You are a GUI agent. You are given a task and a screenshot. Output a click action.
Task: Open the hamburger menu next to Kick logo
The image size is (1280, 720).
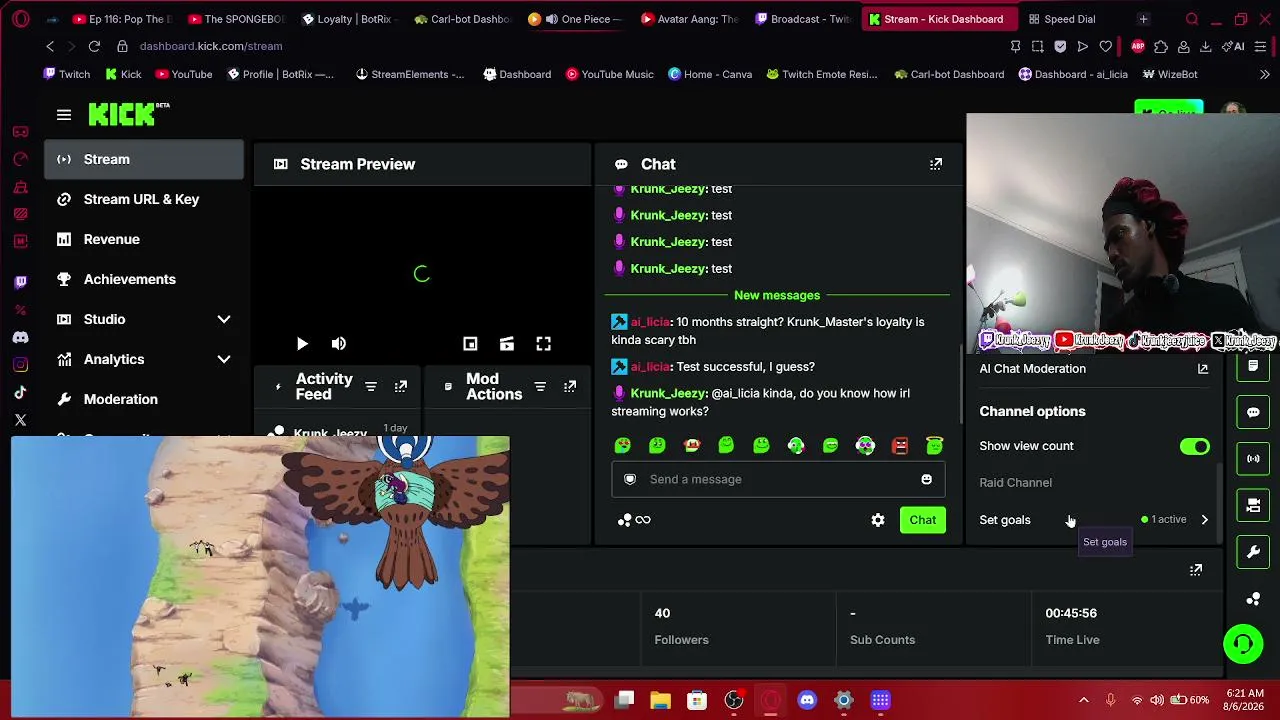tap(64, 115)
